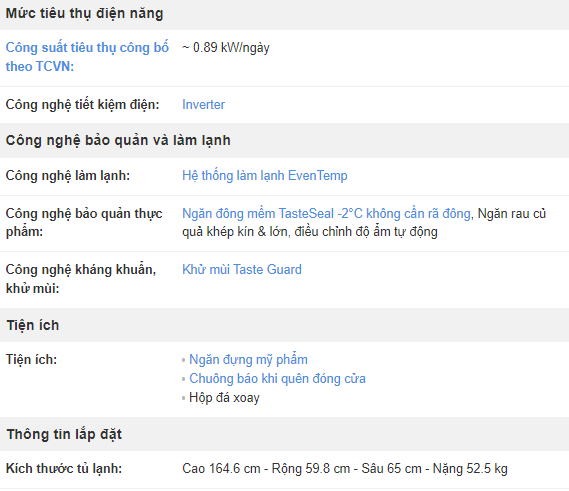Click the Ngăn rau củ quả khép kín text

[x=364, y=222]
